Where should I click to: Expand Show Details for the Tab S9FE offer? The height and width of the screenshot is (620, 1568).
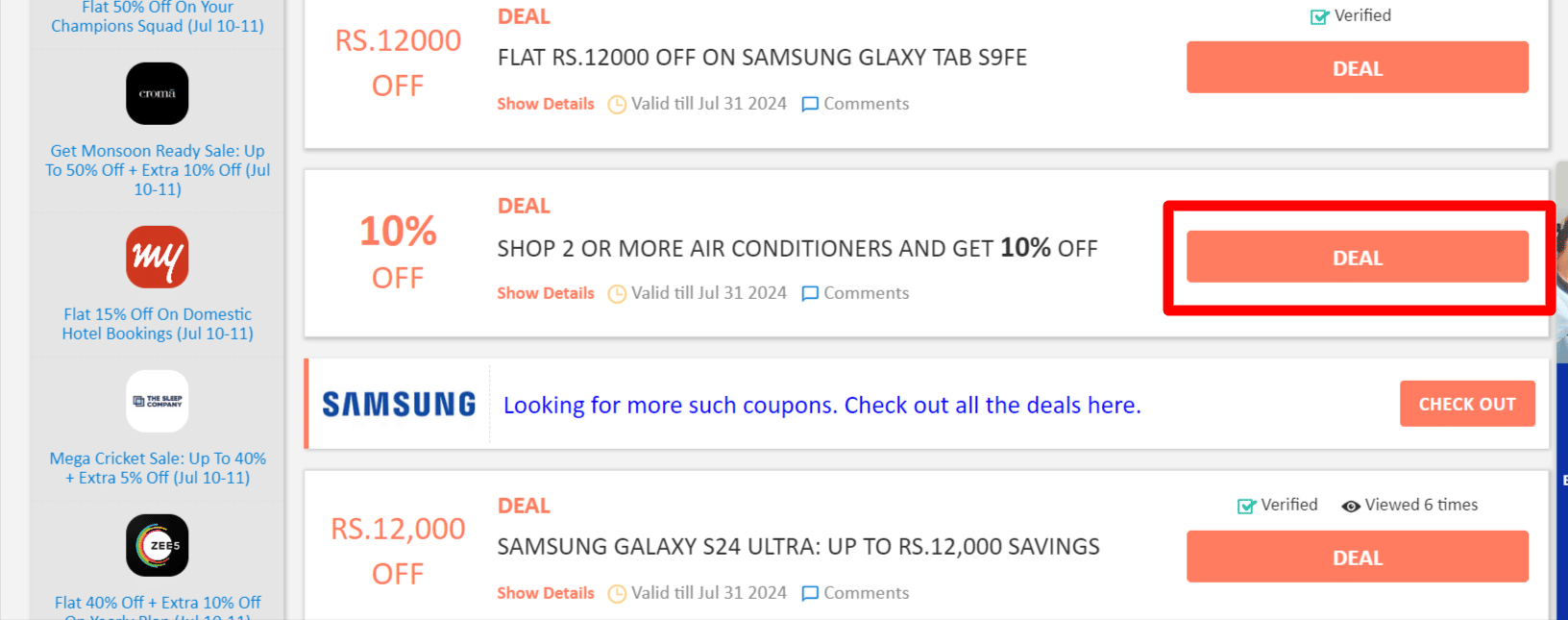point(545,103)
